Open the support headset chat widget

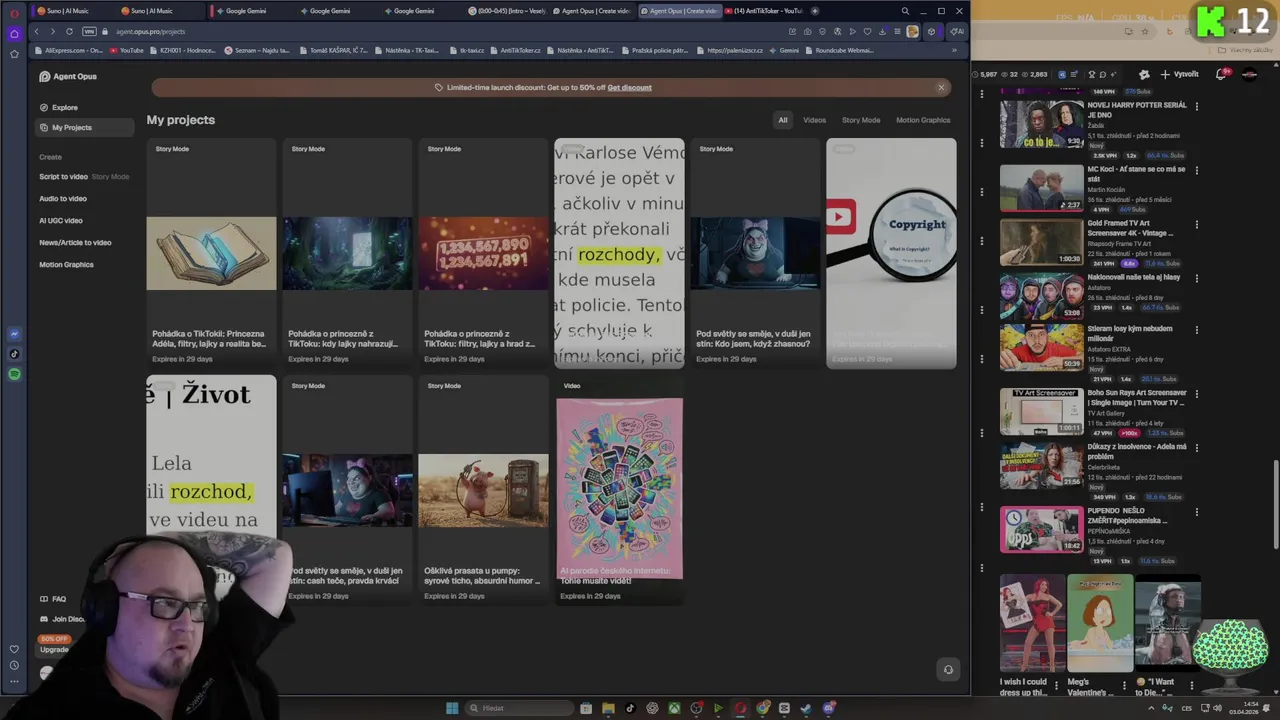(948, 670)
